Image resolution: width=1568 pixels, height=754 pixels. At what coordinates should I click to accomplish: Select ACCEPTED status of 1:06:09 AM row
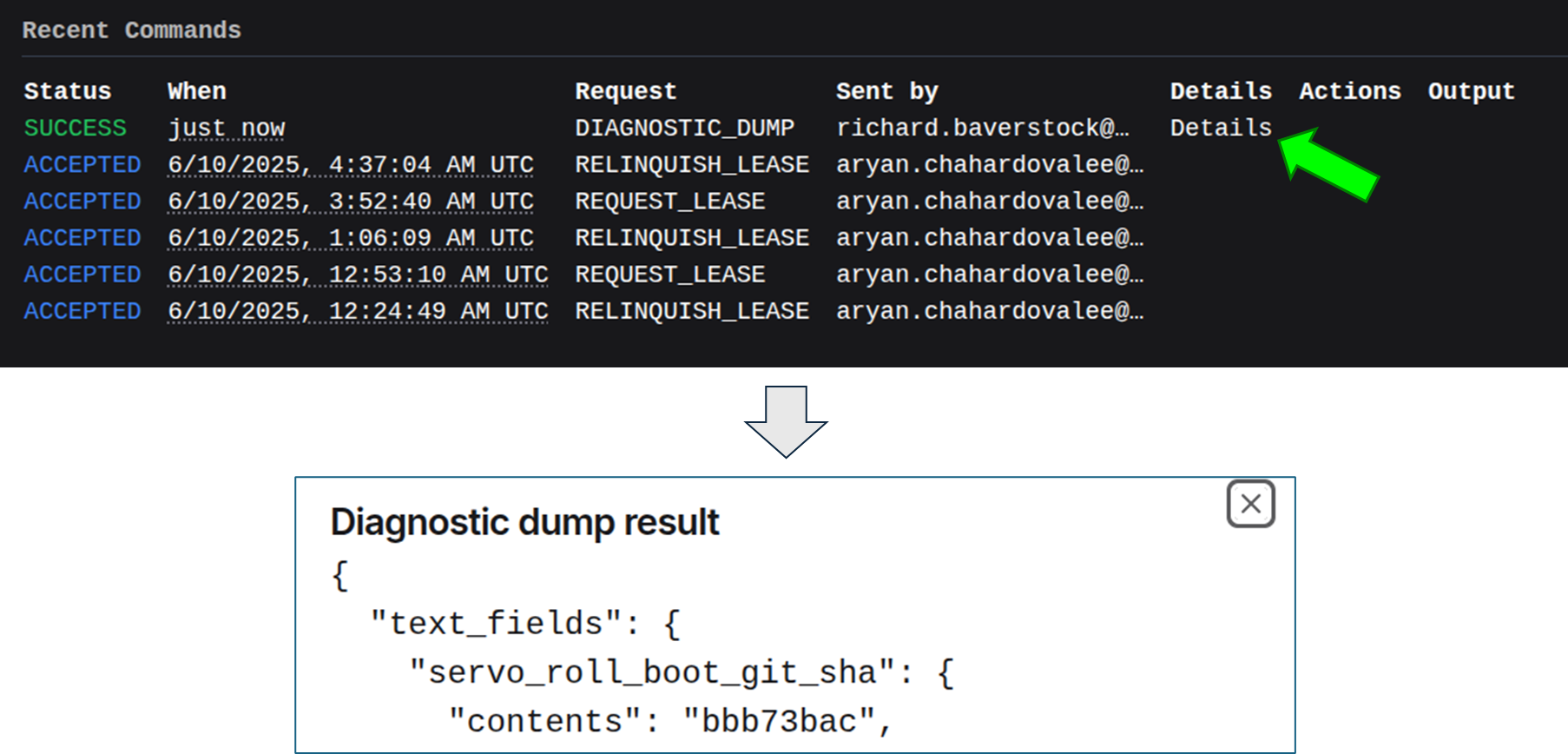coord(82,237)
